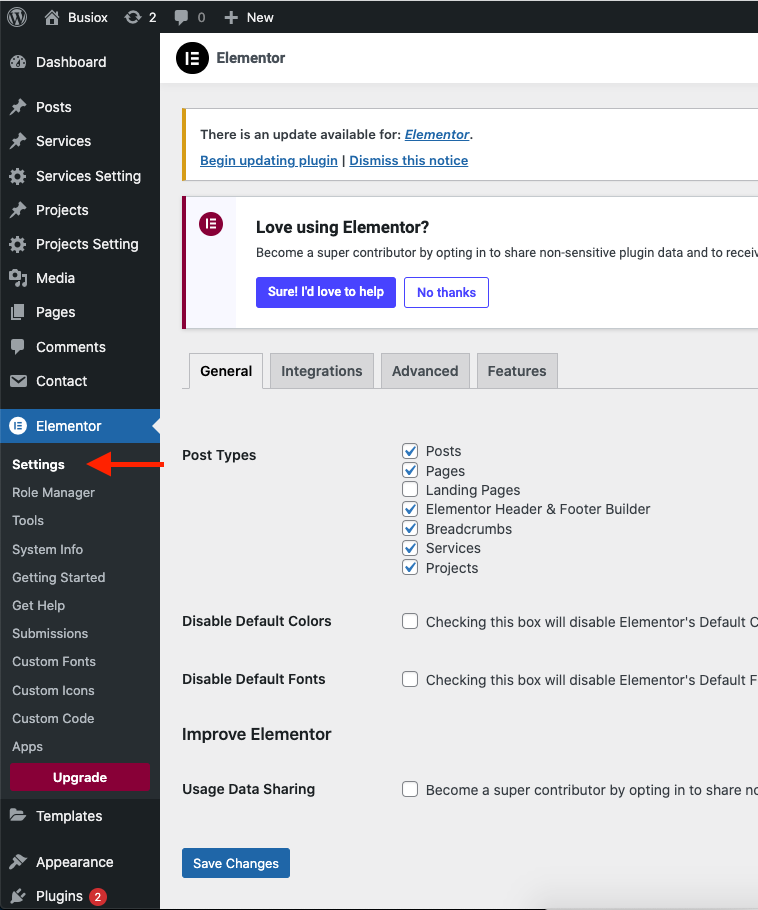The width and height of the screenshot is (758, 910).
Task: Open the comments bubble icon in admin bar
Action: tap(181, 17)
